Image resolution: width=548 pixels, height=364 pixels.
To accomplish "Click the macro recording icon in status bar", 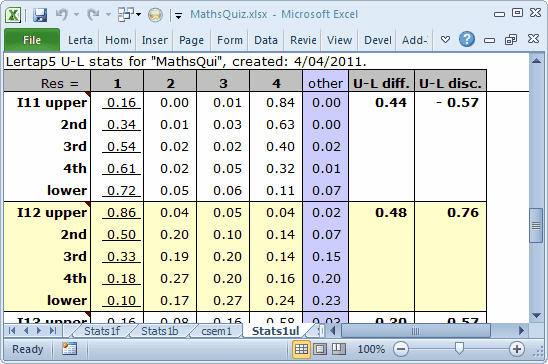I will tap(69, 348).
